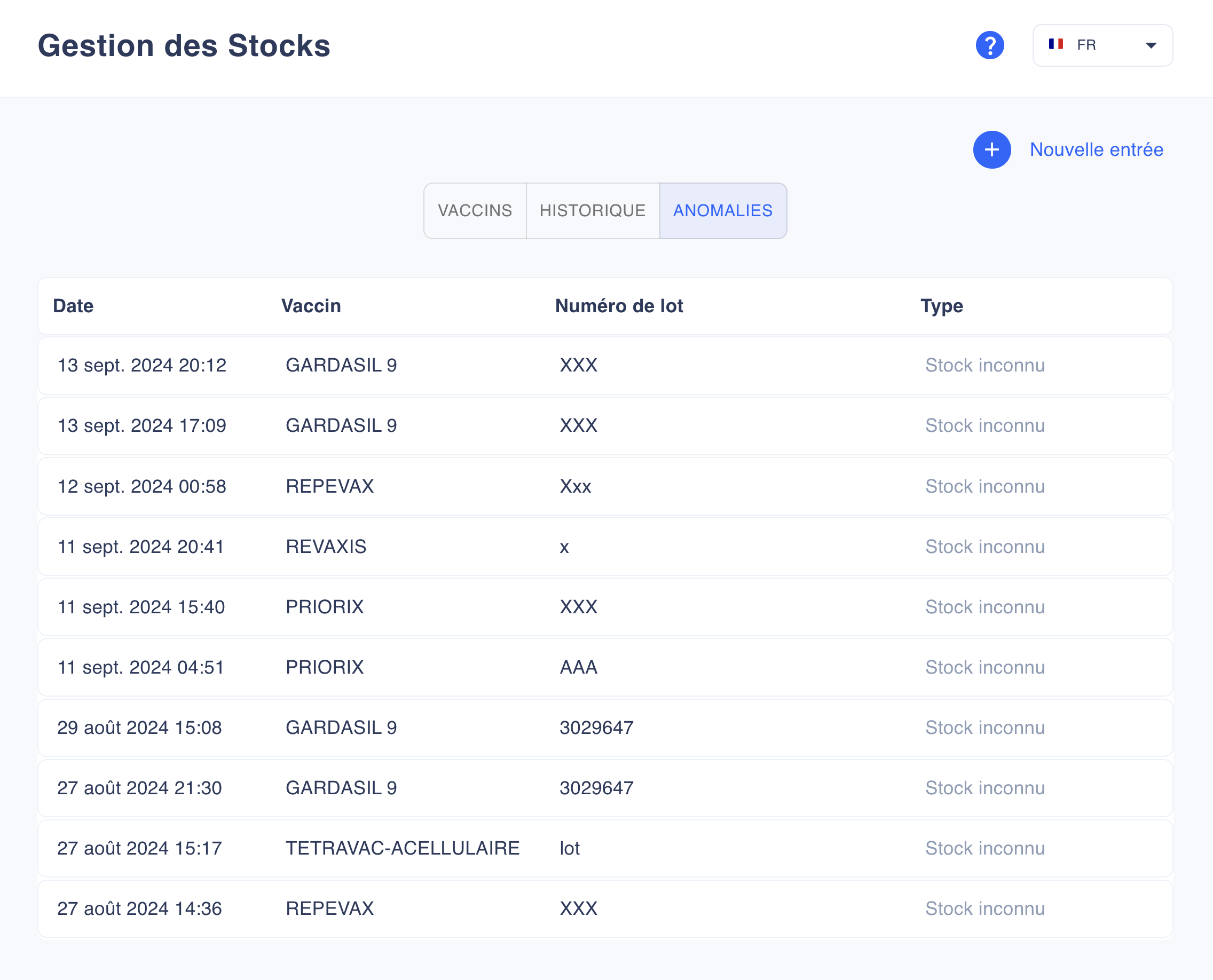Click the Nouvelle entrée link
This screenshot has width=1213, height=980.
[1097, 149]
